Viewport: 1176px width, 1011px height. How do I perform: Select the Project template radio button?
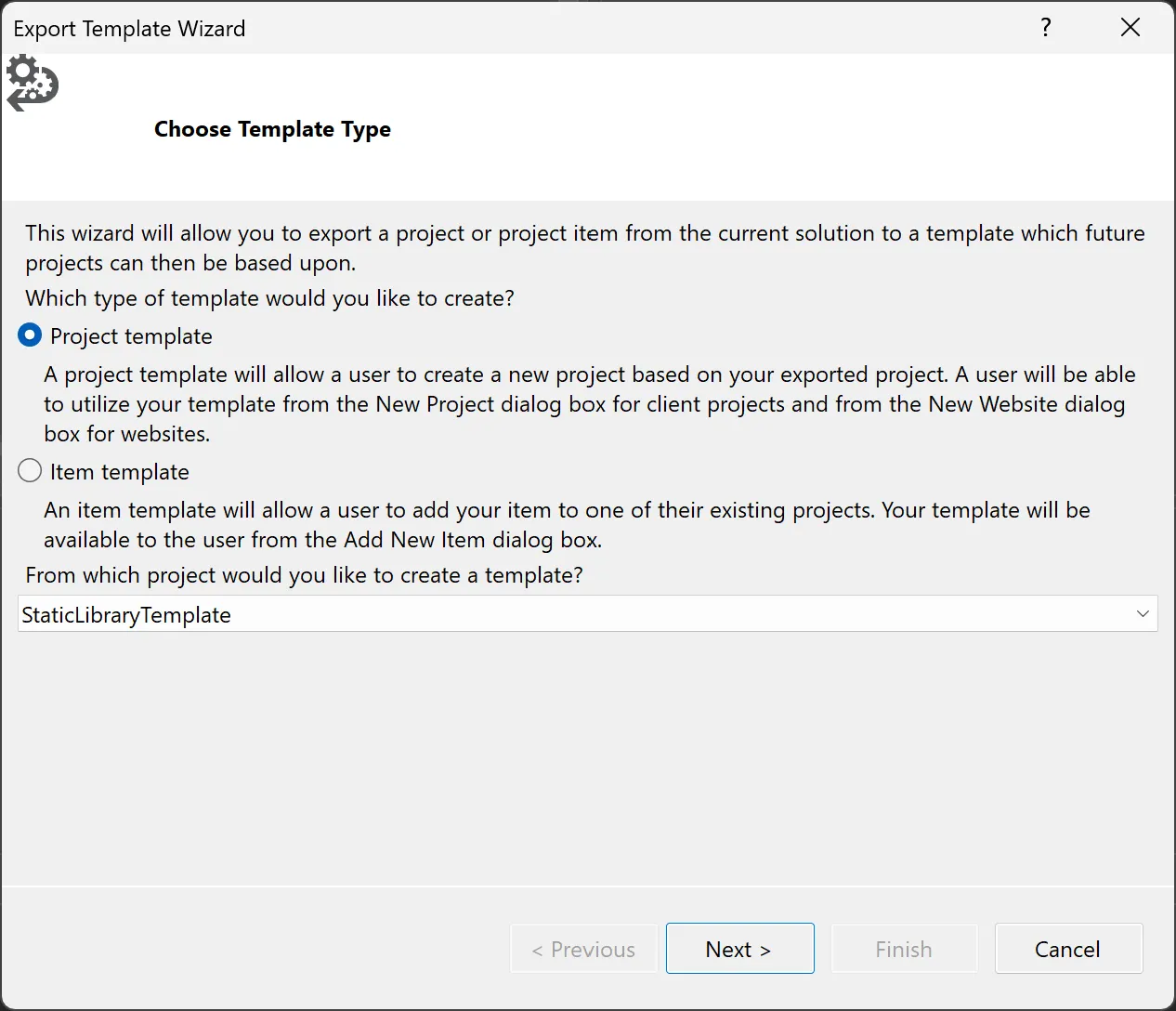point(30,335)
